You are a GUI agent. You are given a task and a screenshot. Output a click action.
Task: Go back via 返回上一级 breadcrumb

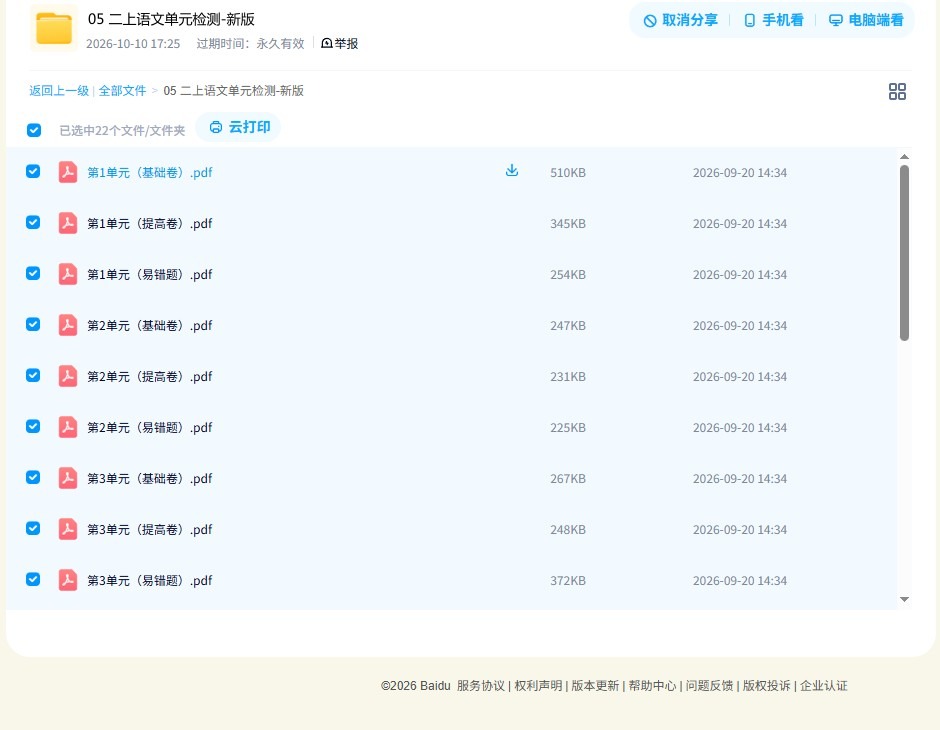[59, 91]
